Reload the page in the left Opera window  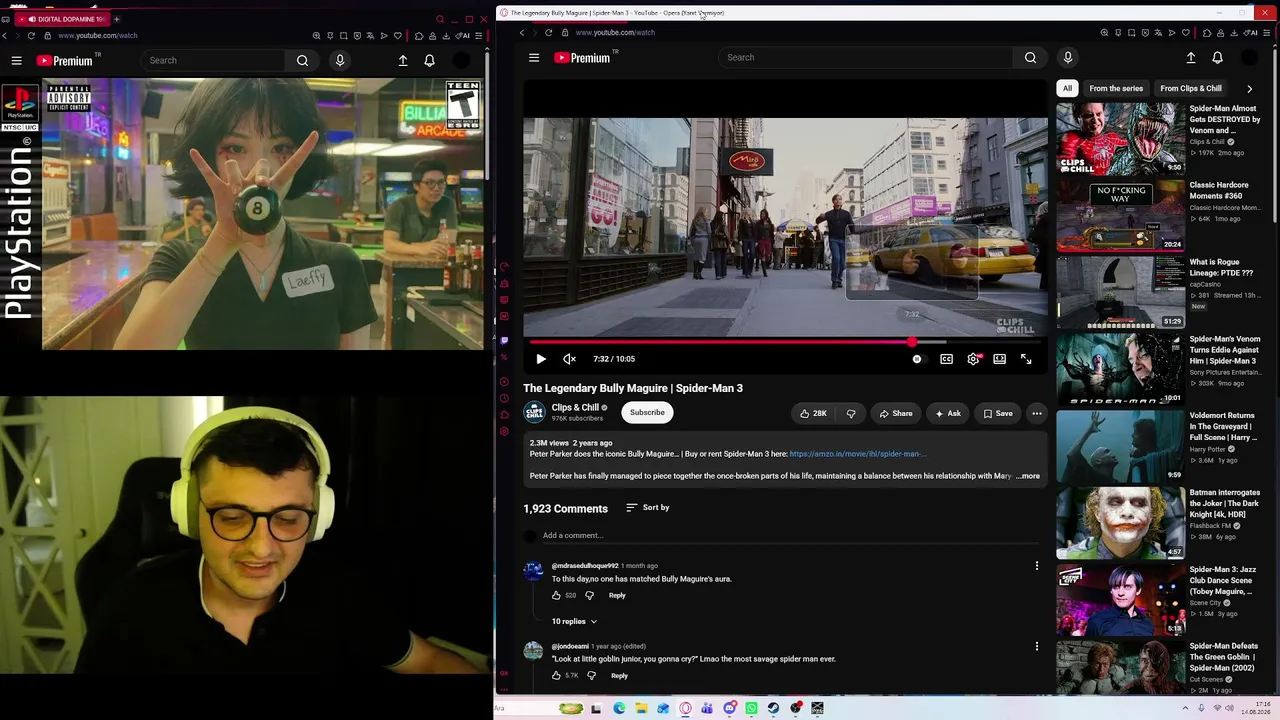coord(31,36)
